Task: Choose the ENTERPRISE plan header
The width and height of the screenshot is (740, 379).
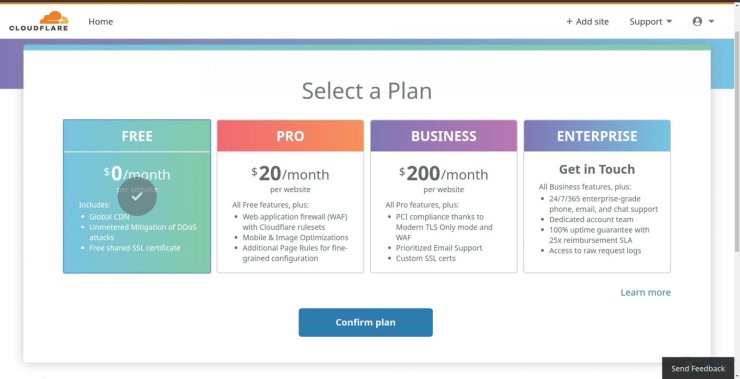Action: pos(597,136)
